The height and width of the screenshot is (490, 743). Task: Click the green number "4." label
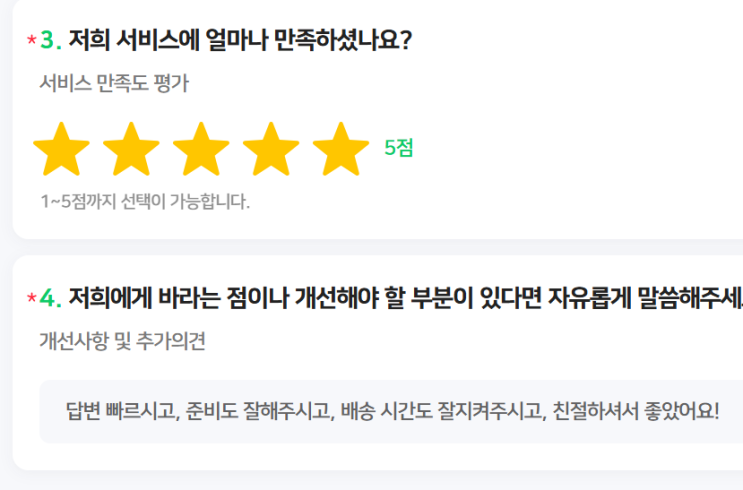pyautogui.click(x=50, y=299)
